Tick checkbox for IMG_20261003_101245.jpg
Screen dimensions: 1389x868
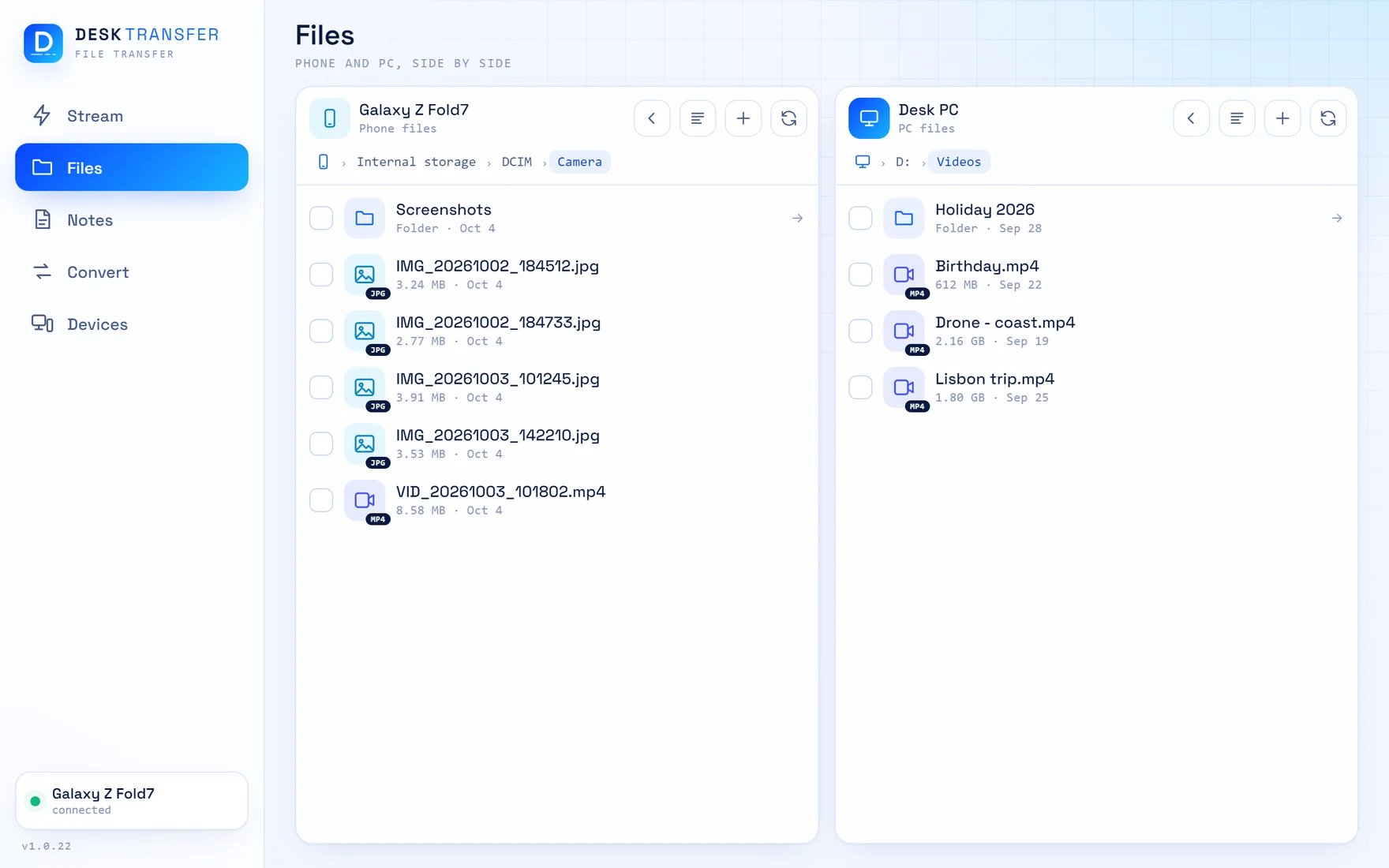coord(321,387)
